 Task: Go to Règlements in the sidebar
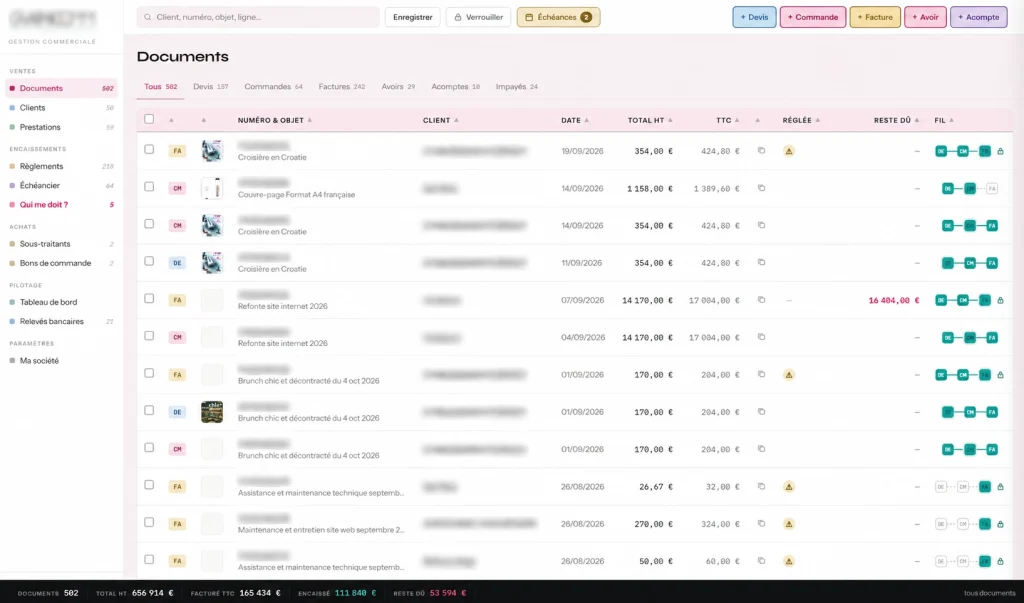pos(61,167)
